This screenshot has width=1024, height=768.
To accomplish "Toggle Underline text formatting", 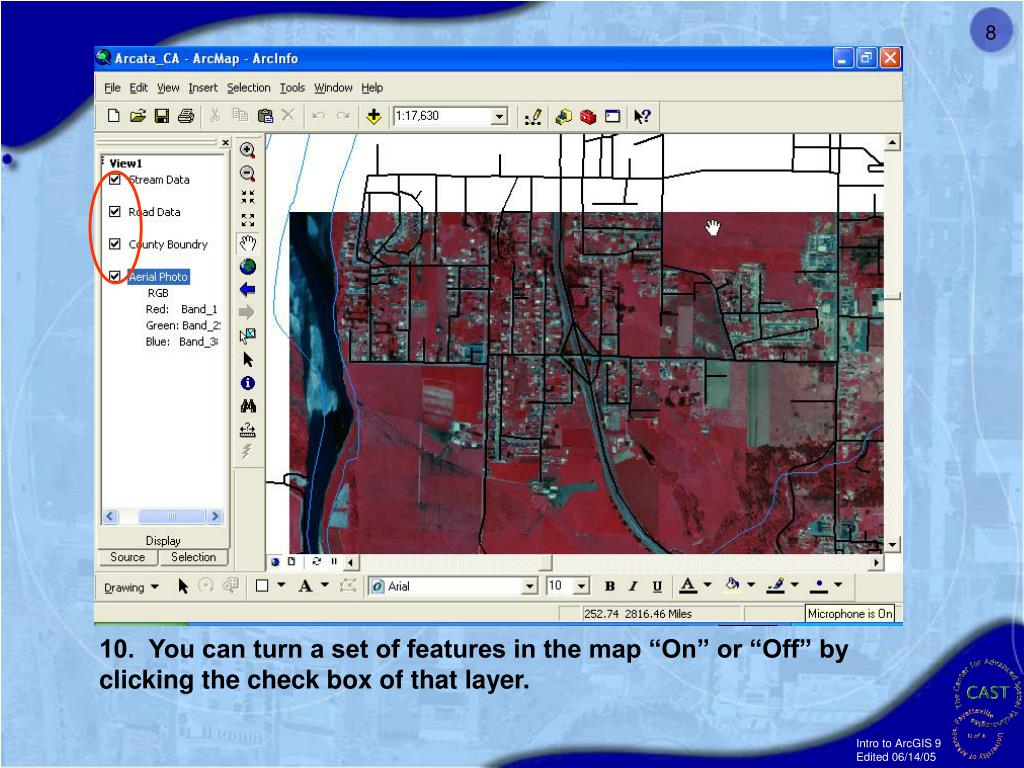I will point(657,586).
